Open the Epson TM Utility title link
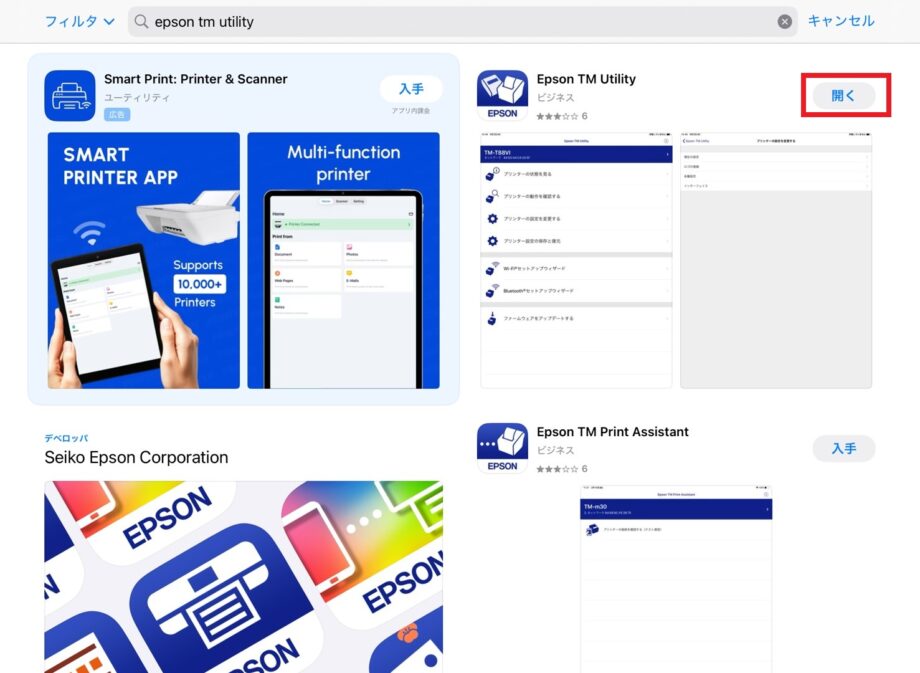920x673 pixels. (586, 79)
